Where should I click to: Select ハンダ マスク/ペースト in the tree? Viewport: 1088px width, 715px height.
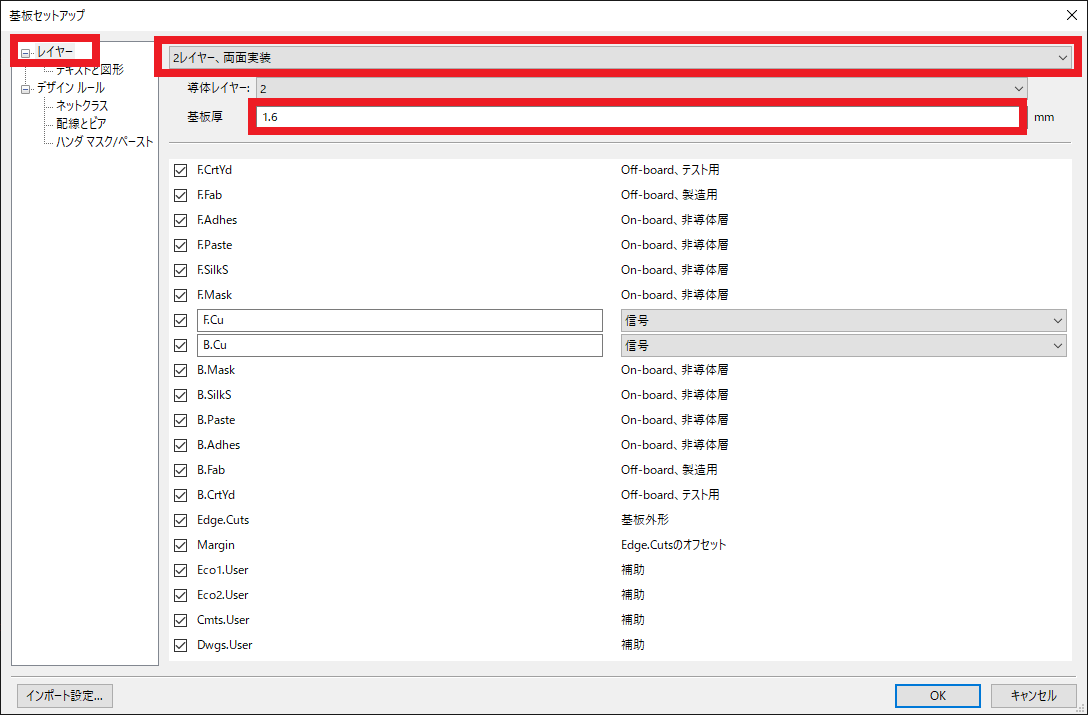coord(104,142)
